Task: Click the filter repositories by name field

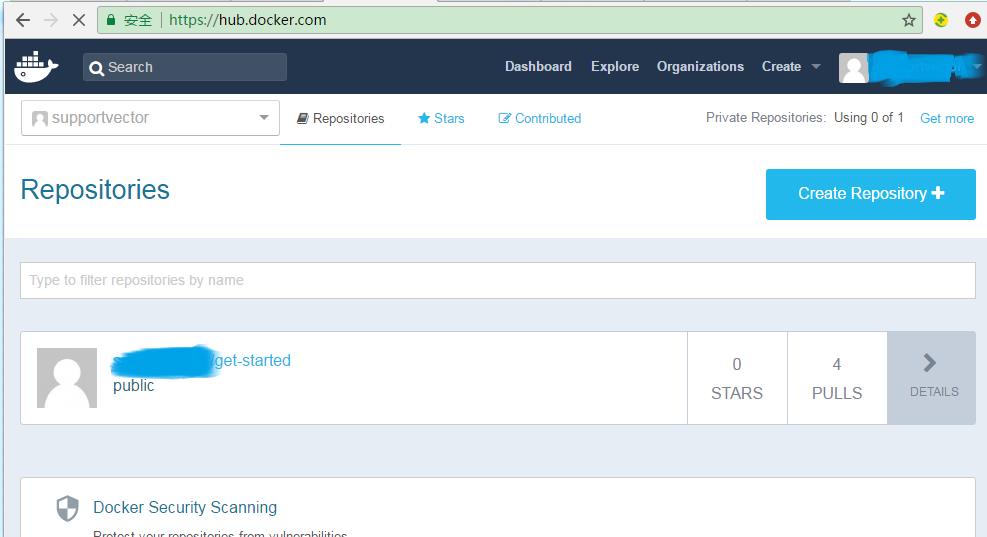Action: [498, 280]
